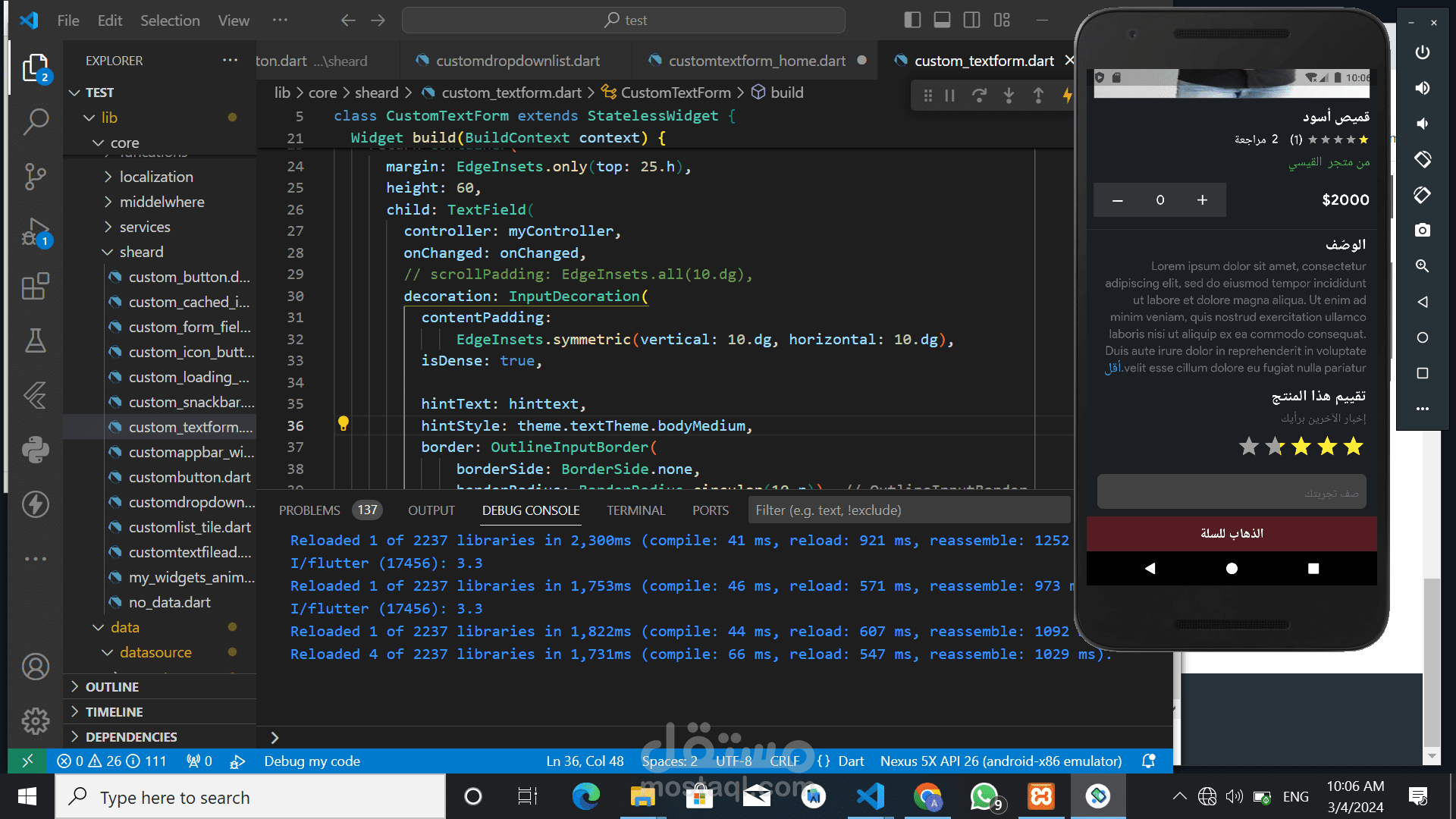Click the debug console filter field
Viewport: 1456px width, 819px height.
tap(908, 510)
